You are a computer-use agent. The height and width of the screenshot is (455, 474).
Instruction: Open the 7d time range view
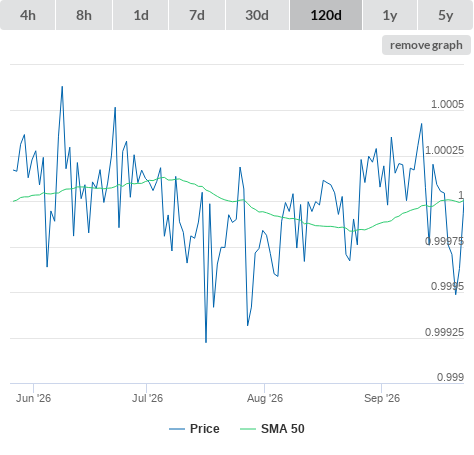click(197, 15)
